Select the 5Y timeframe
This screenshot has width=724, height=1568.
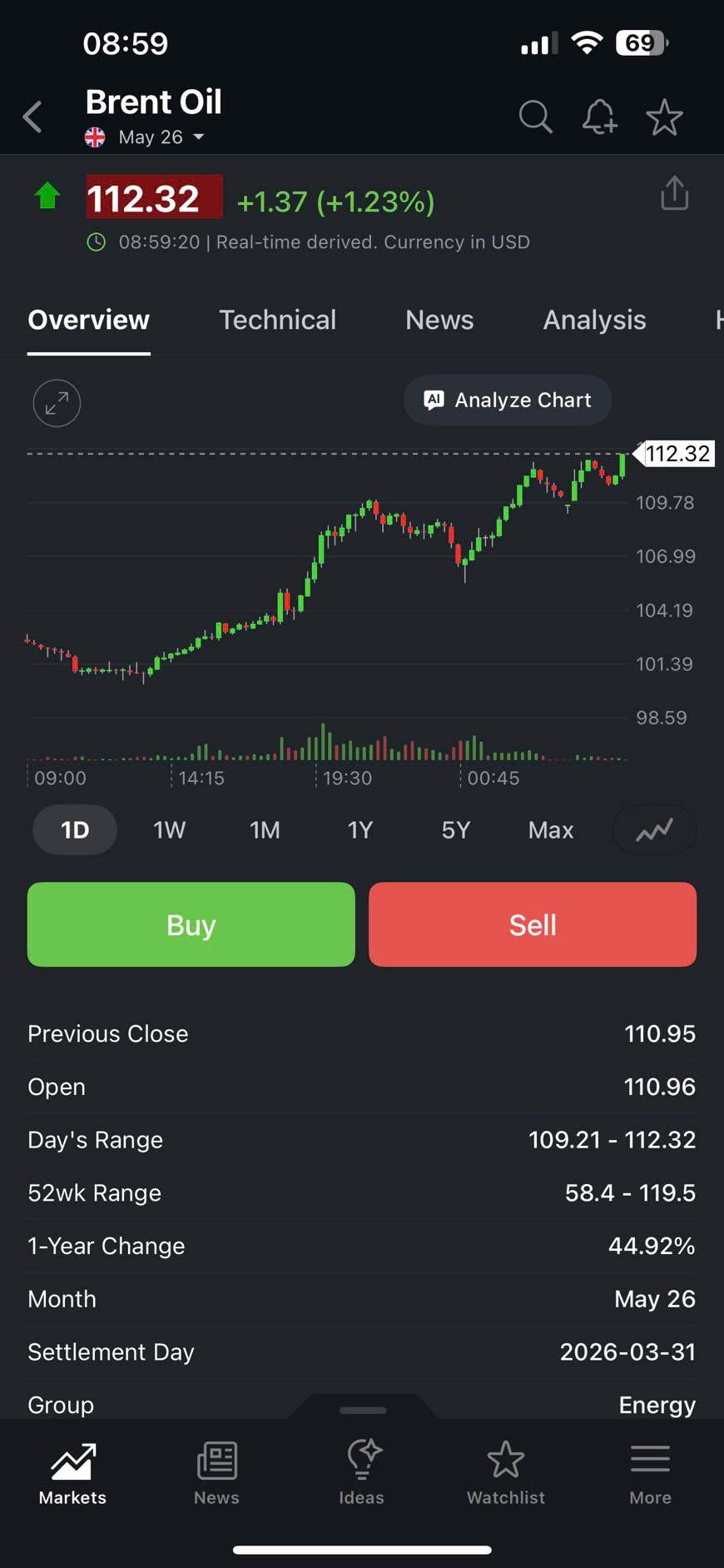tap(455, 830)
